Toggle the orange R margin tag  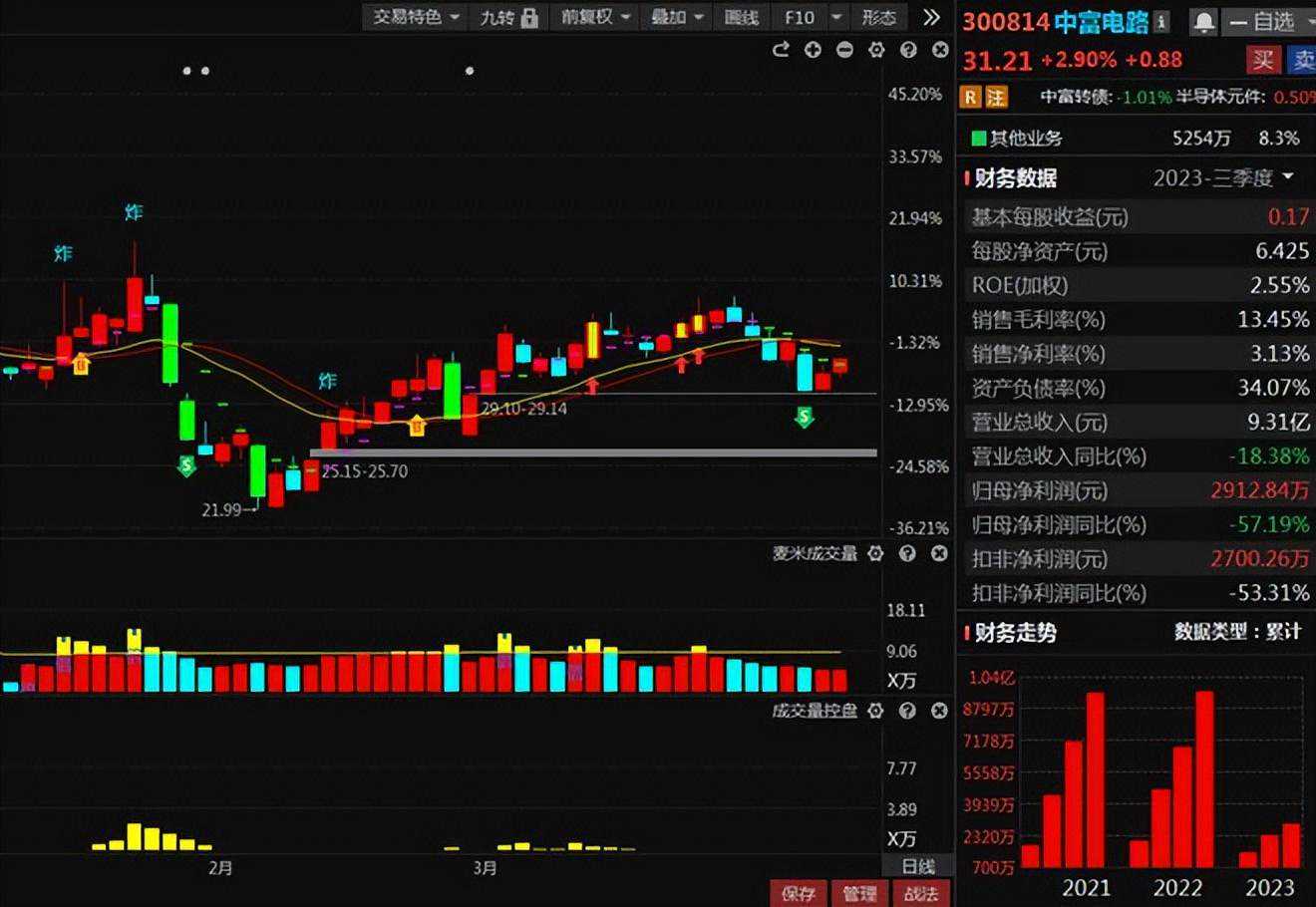click(x=970, y=97)
